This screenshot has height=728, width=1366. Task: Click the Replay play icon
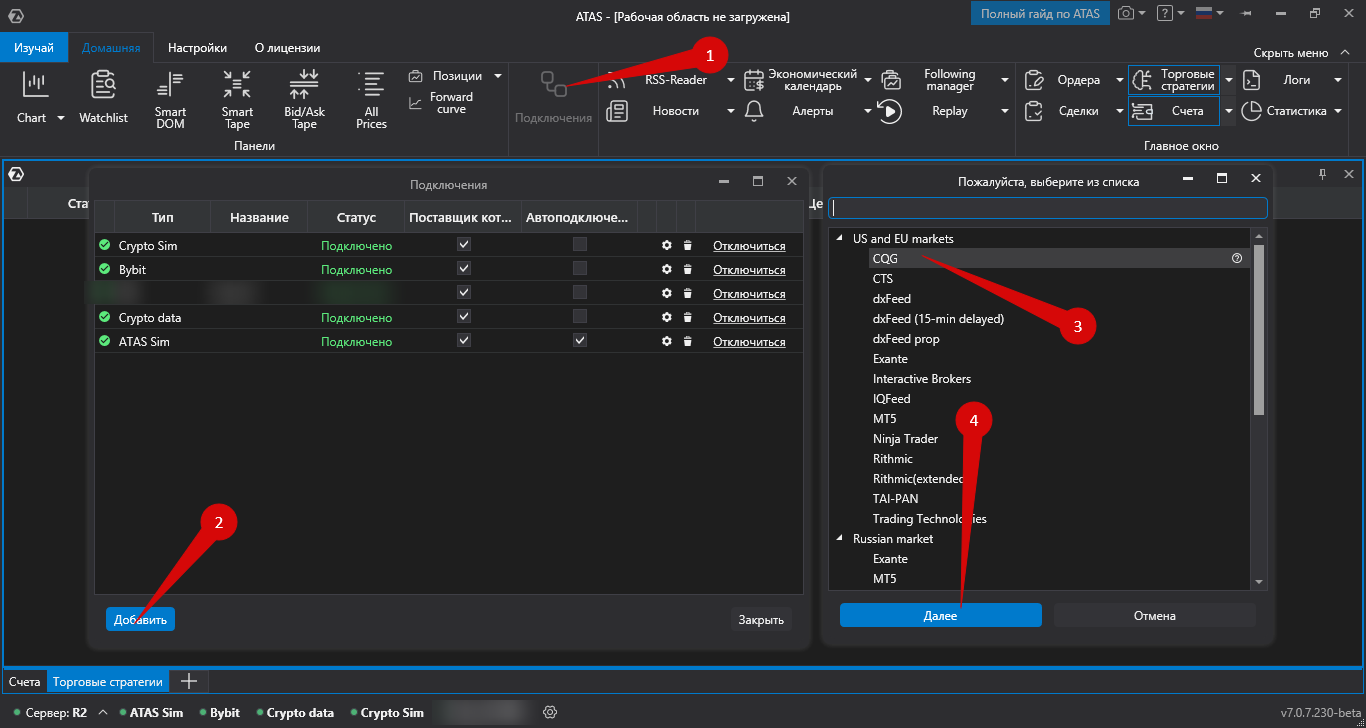point(890,111)
